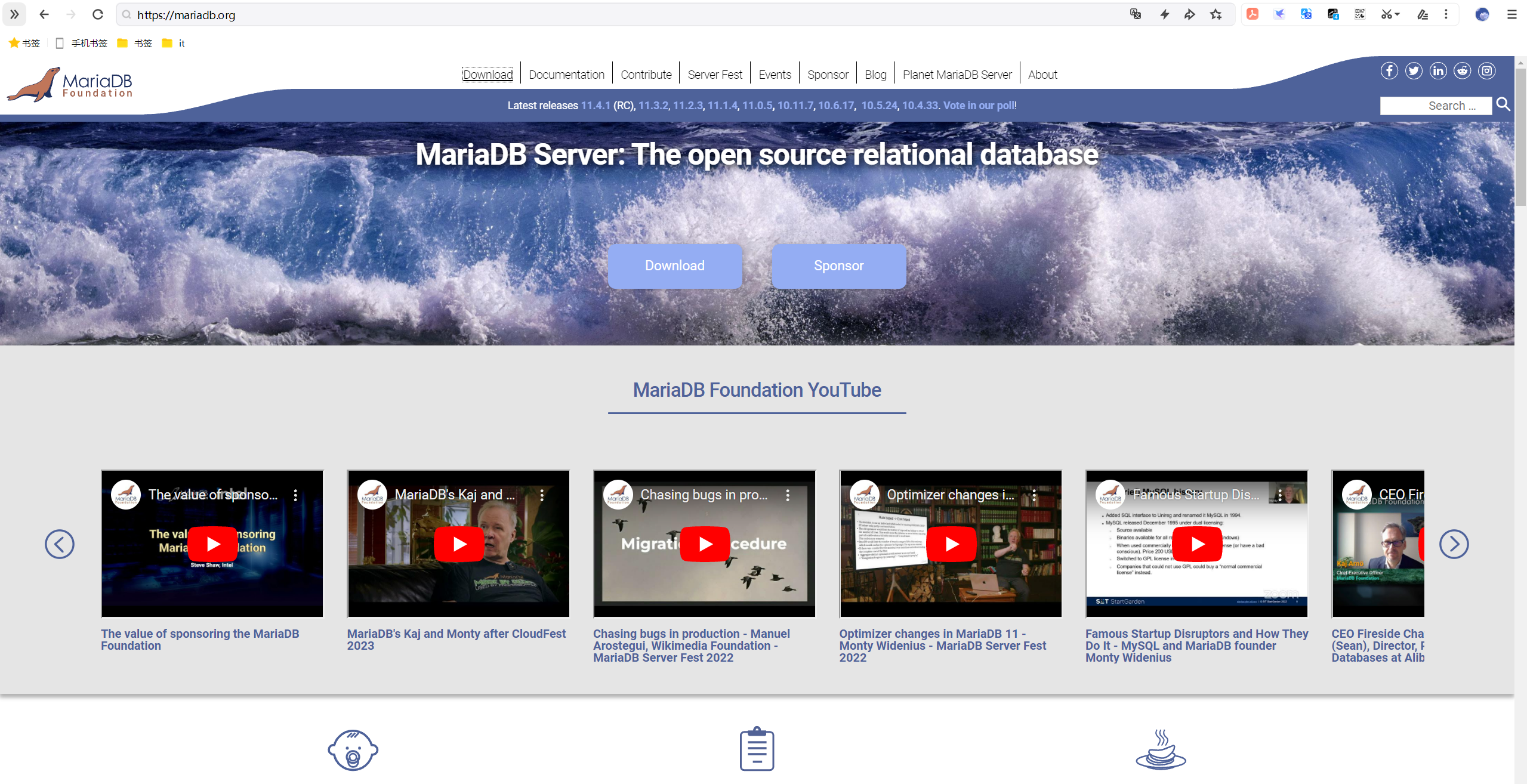Reload the page with refresh icon
Viewport: 1527px width, 784px height.
click(x=98, y=14)
